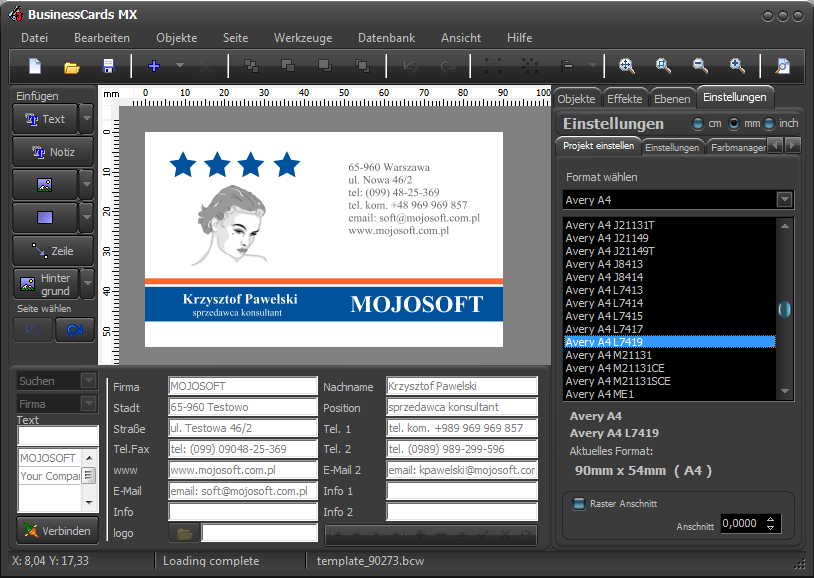The width and height of the screenshot is (814, 578).
Task: Click the second layer order icon
Action: (288, 65)
